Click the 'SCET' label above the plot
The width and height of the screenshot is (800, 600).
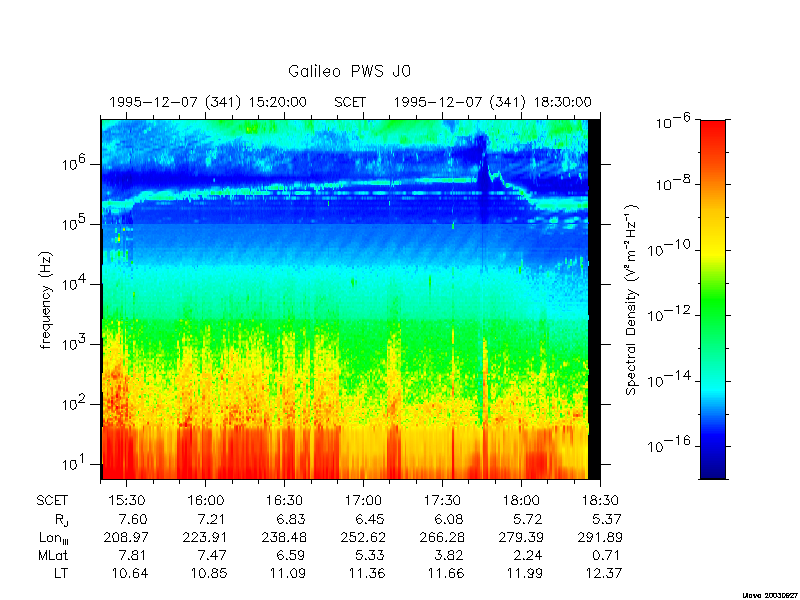coord(350,102)
